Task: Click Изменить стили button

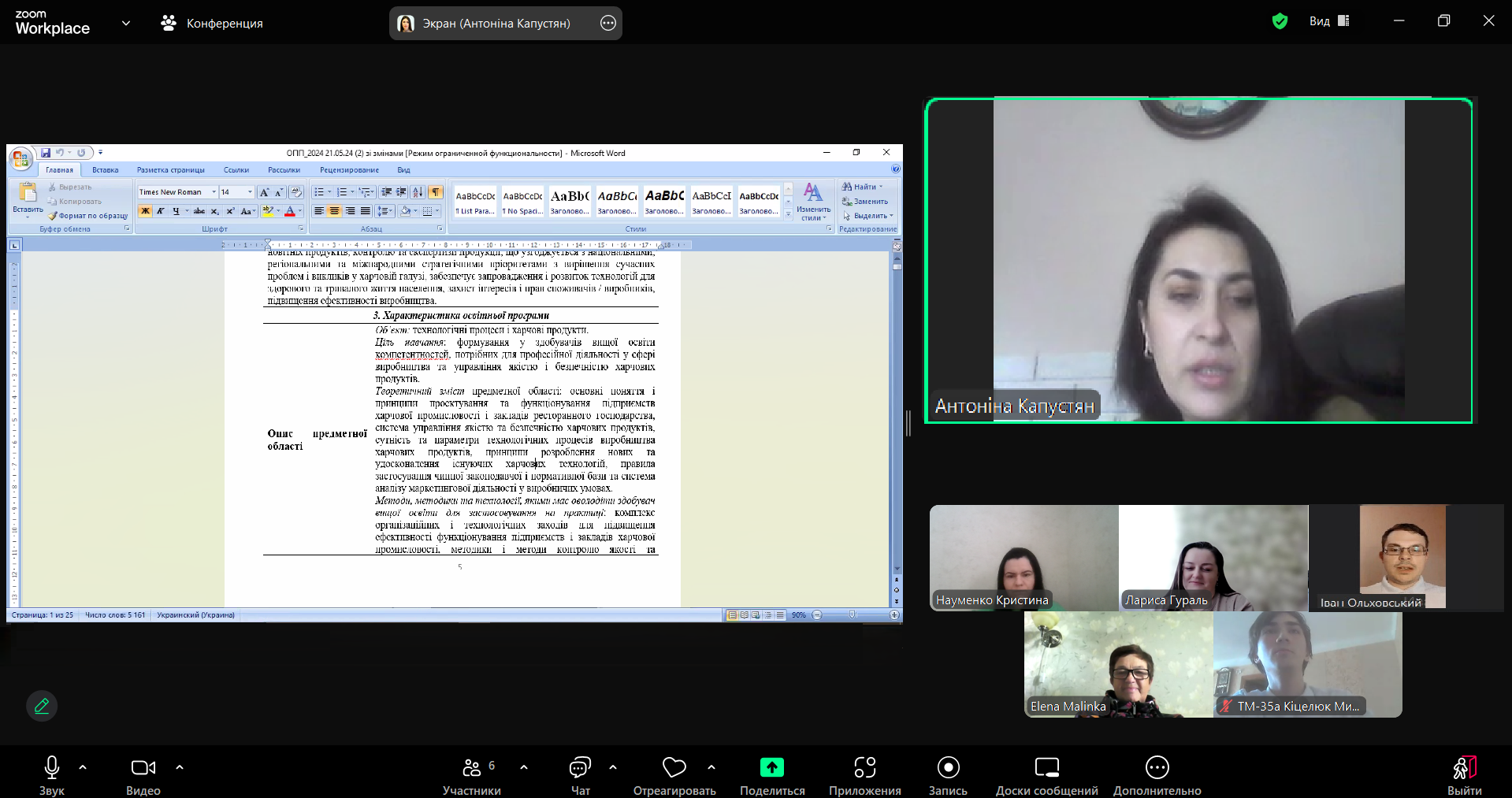Action: 813,202
